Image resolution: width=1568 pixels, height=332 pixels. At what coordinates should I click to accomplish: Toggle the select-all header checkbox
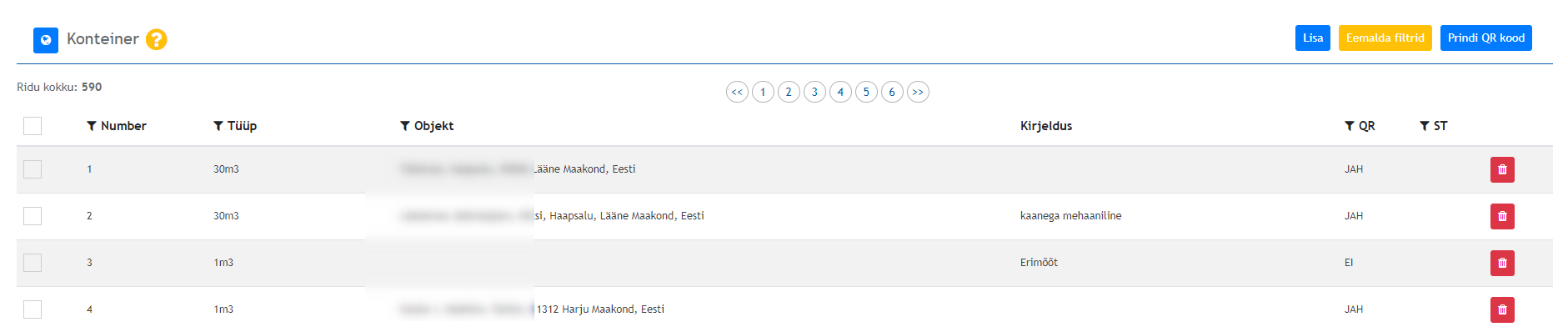tap(33, 126)
